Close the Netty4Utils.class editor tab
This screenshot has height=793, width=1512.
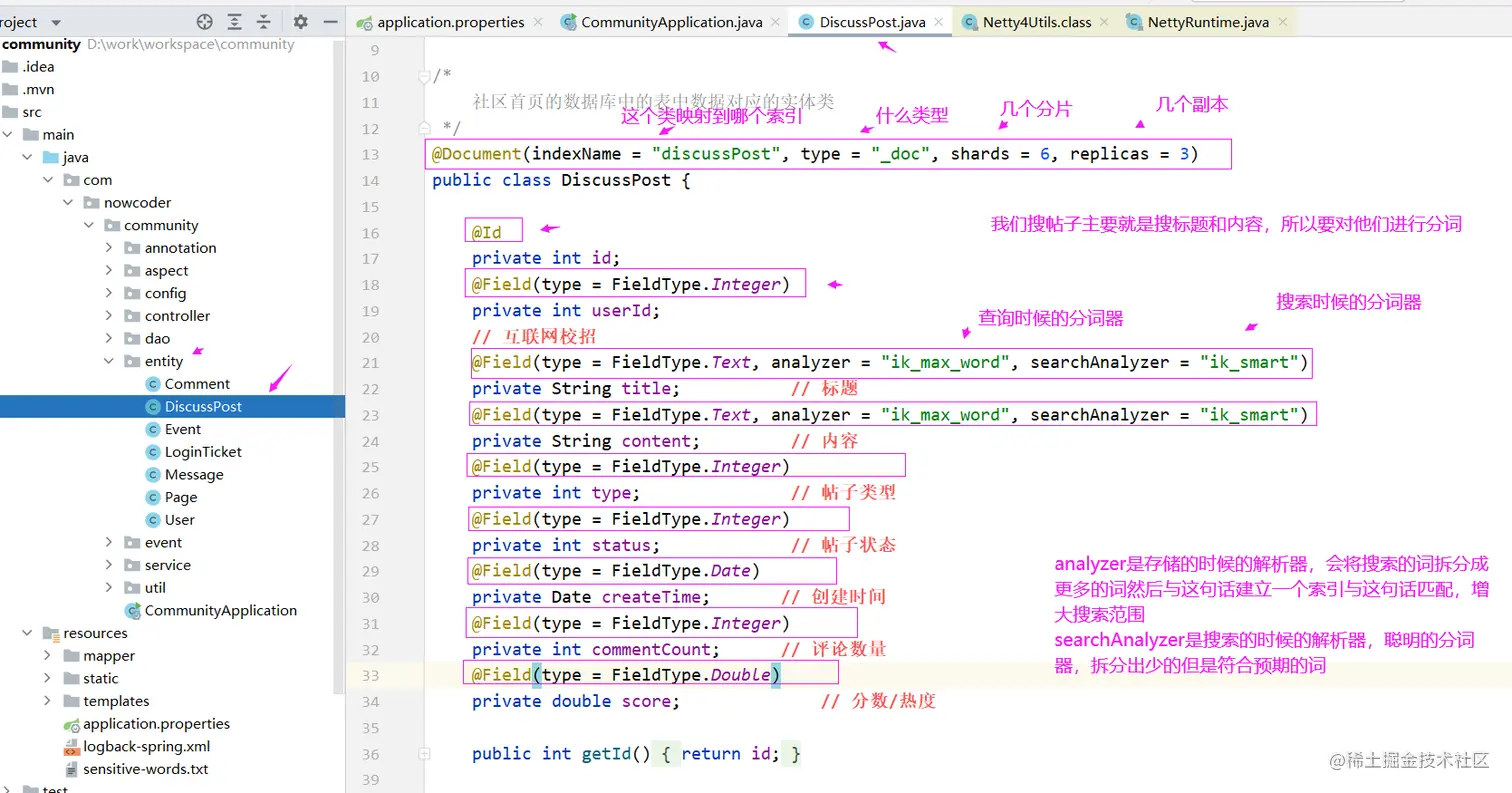coord(1105,21)
